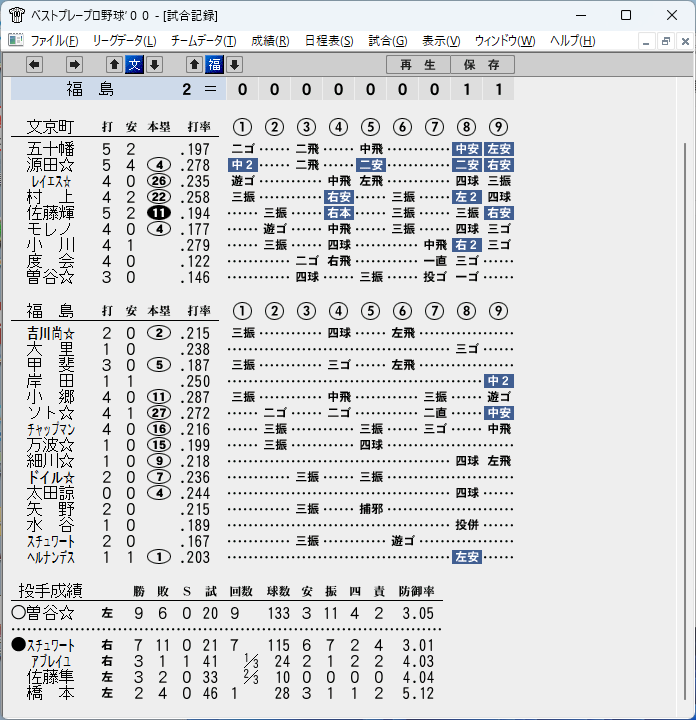Click the 保存 save button
The height and width of the screenshot is (720, 696).
[482, 65]
